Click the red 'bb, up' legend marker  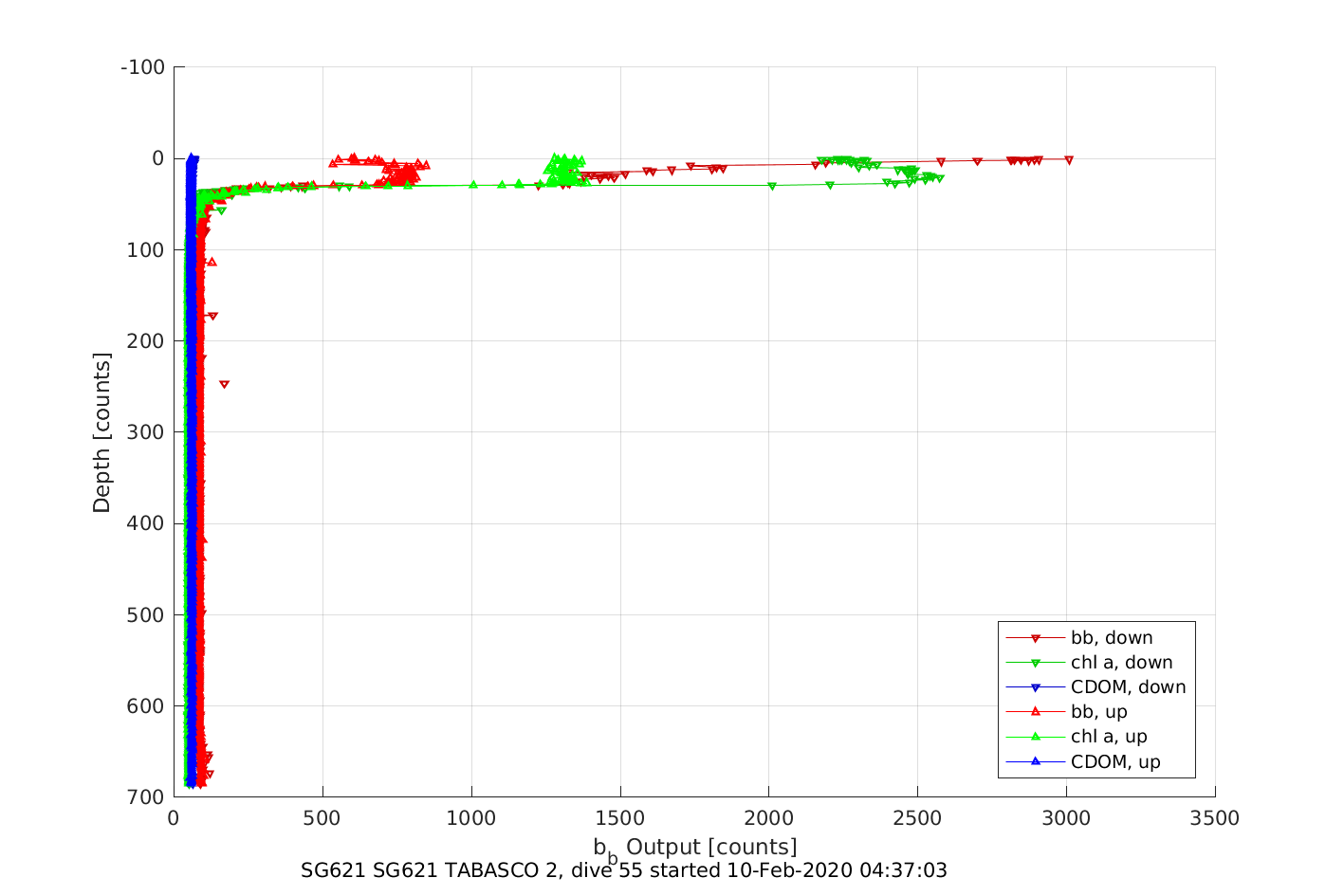tap(1036, 712)
